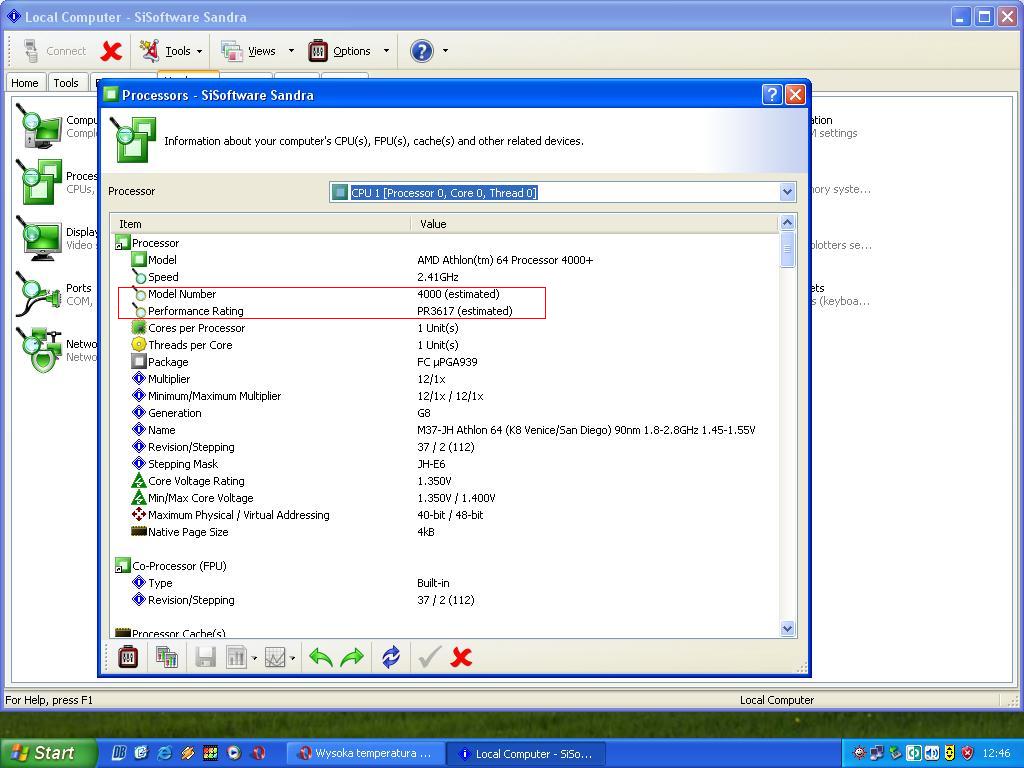Select the Package row icon

(x=138, y=361)
